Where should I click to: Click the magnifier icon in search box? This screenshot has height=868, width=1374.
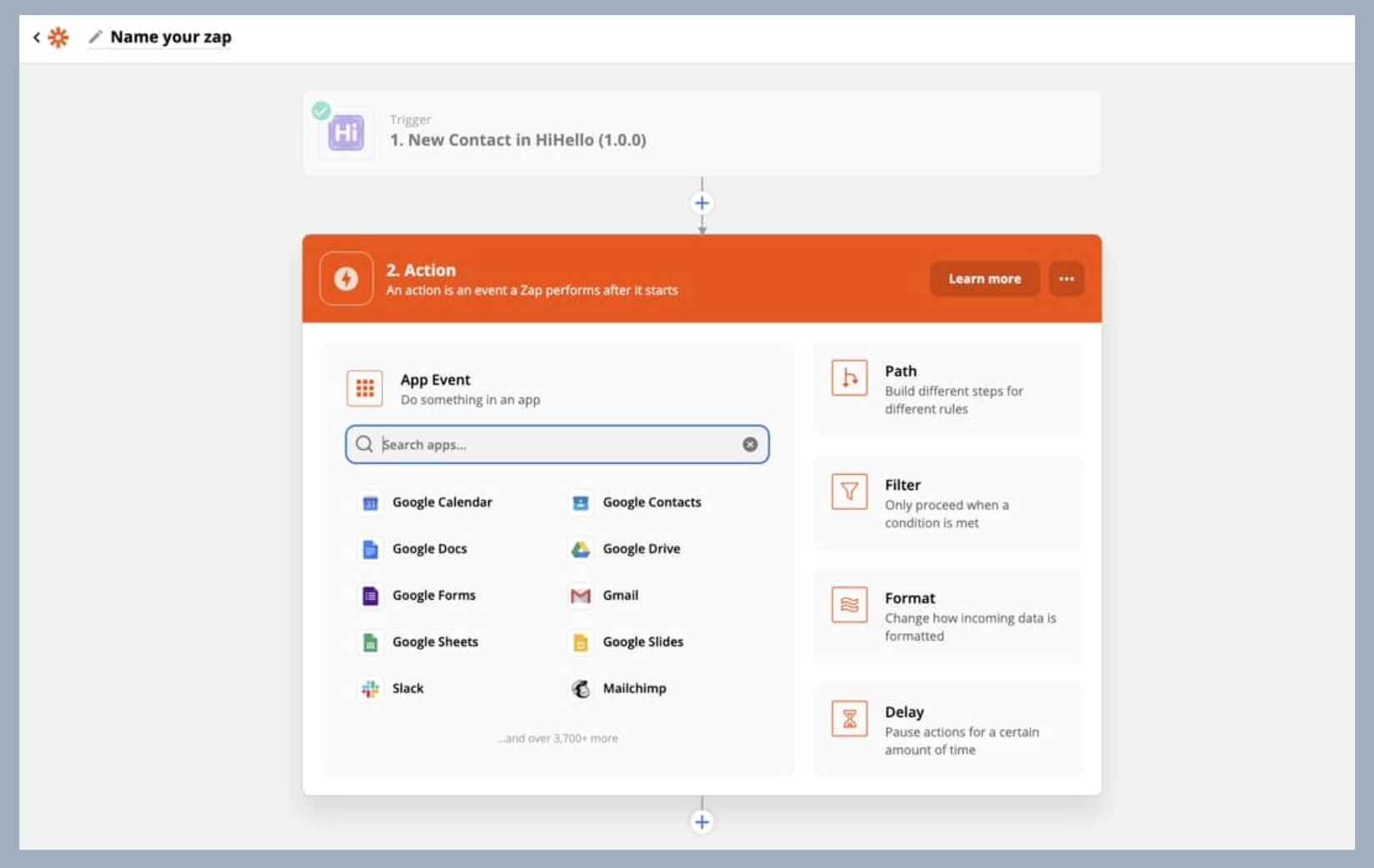pyautogui.click(x=364, y=444)
